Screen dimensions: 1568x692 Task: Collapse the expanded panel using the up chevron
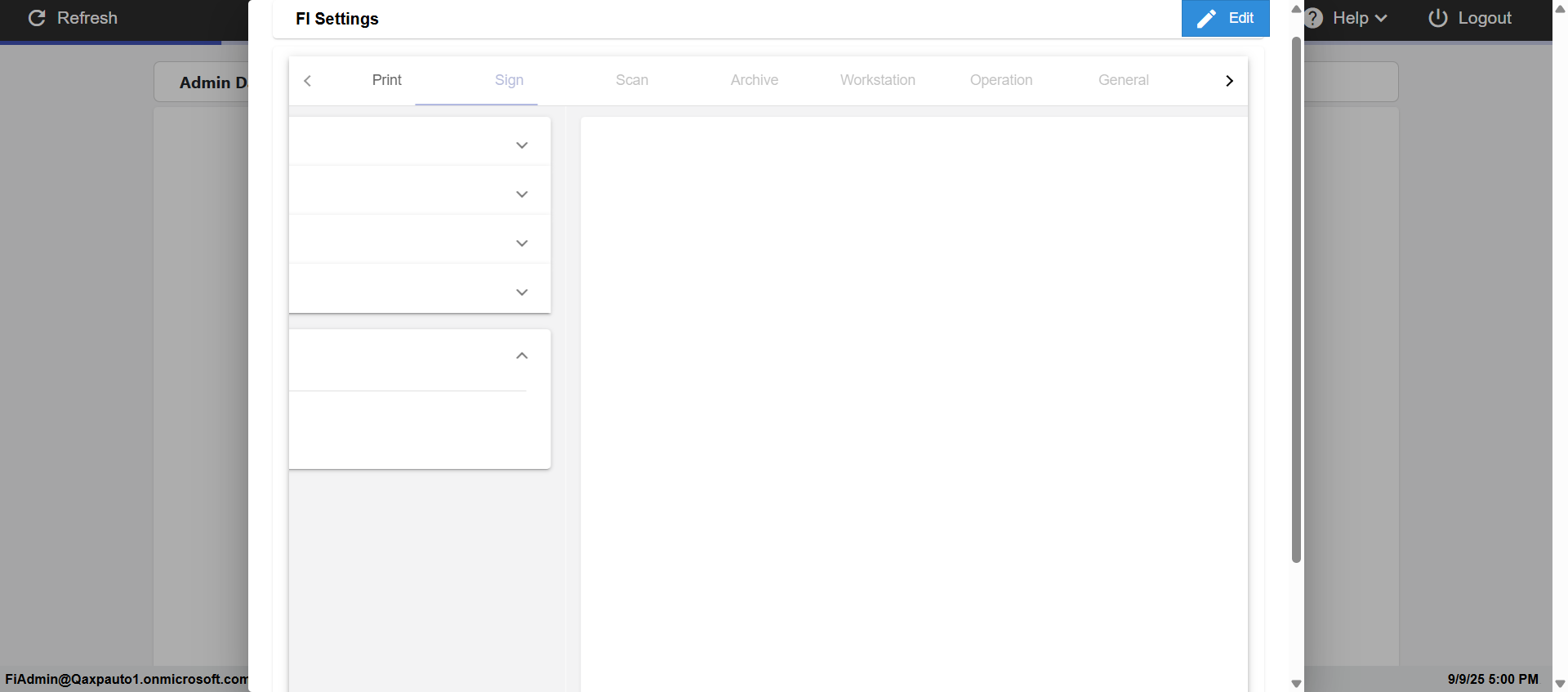pos(522,355)
